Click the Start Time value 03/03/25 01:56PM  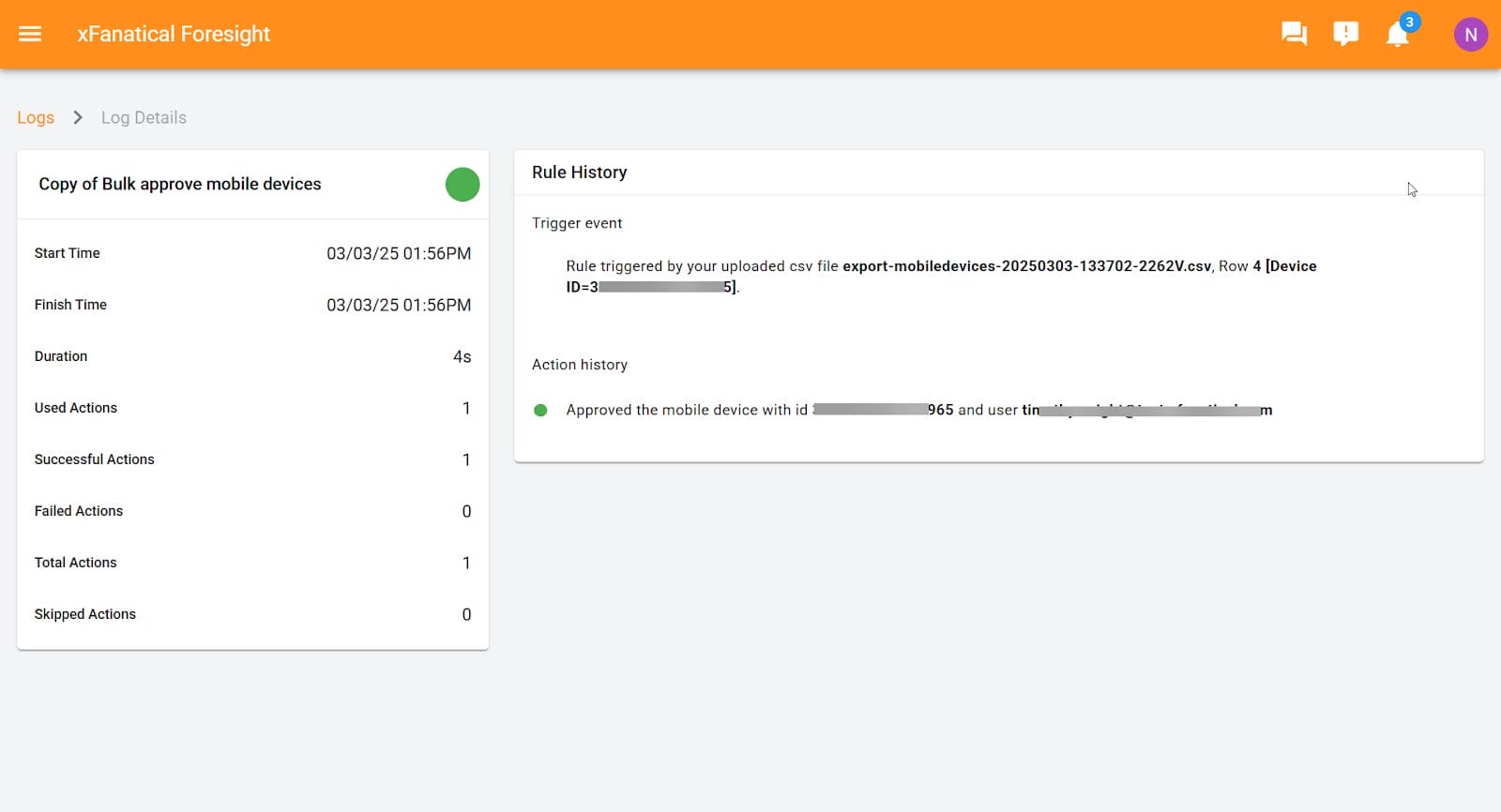tap(399, 253)
